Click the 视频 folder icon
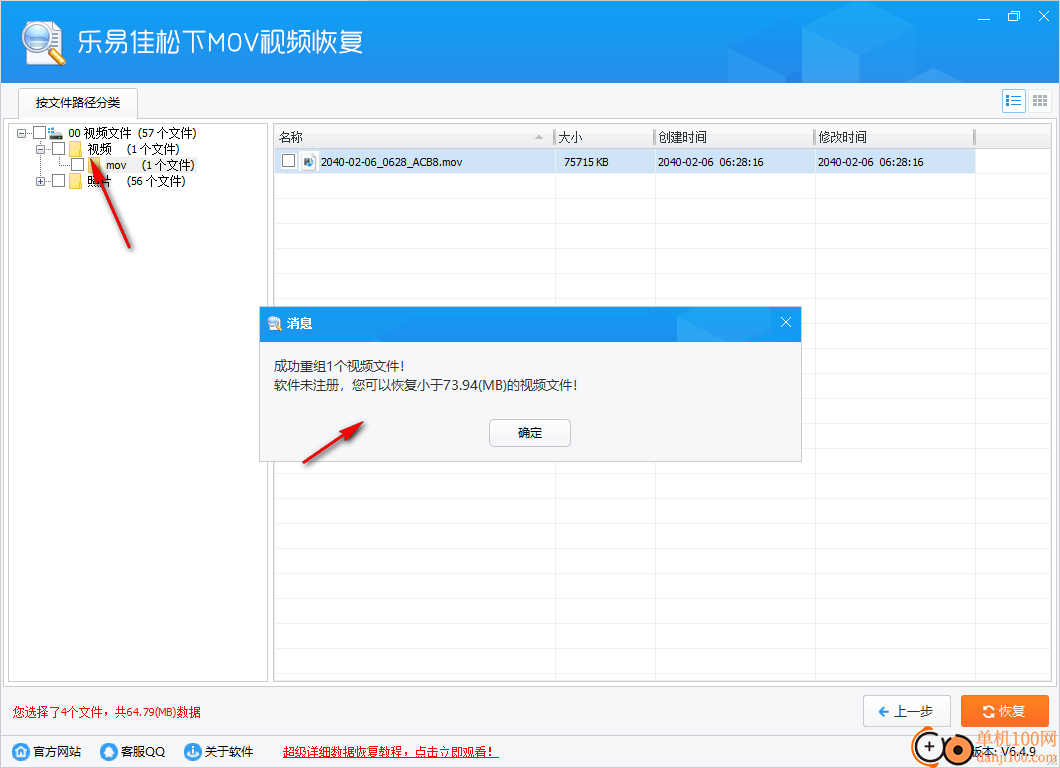Screen dimensions: 1060x768 pos(75,149)
